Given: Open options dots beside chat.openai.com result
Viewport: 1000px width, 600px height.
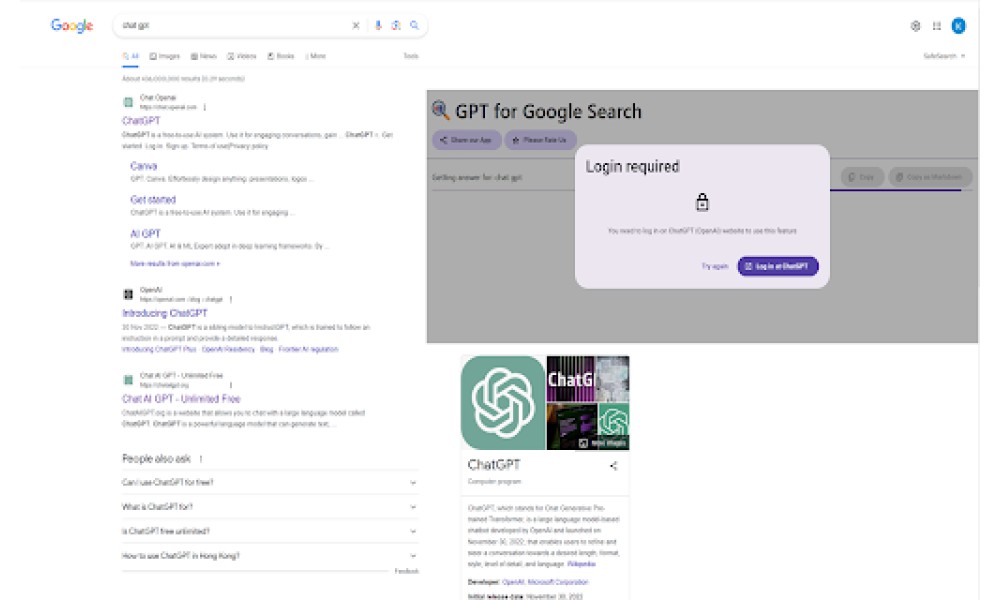Looking at the screenshot, I should click(204, 107).
